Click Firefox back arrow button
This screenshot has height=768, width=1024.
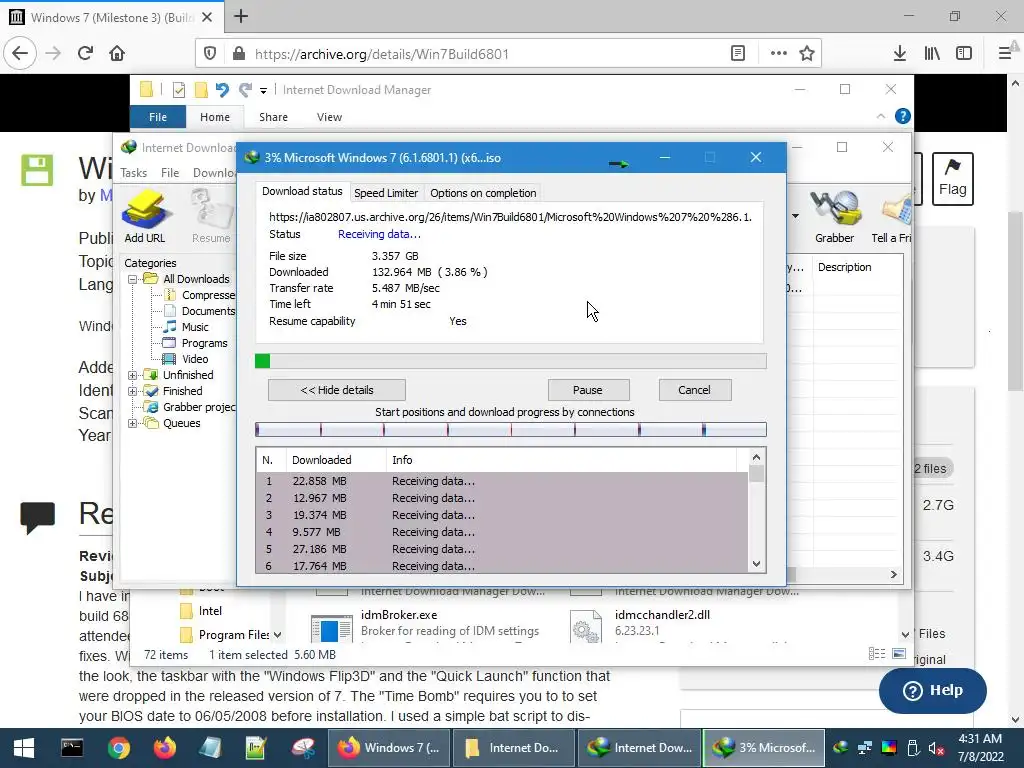20,54
